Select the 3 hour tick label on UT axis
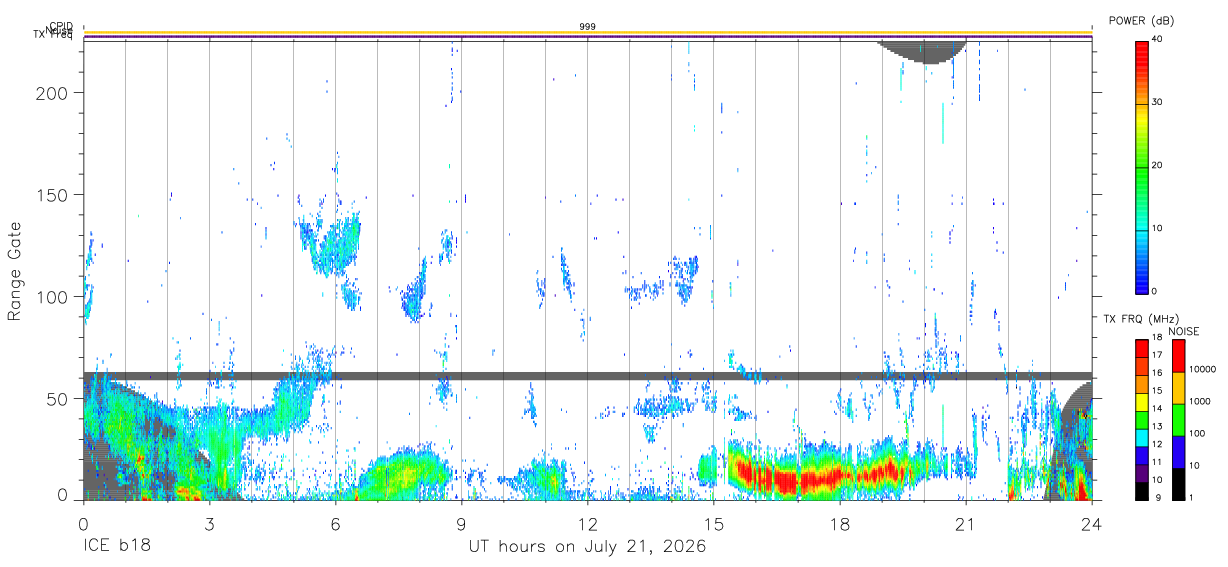 coord(210,523)
